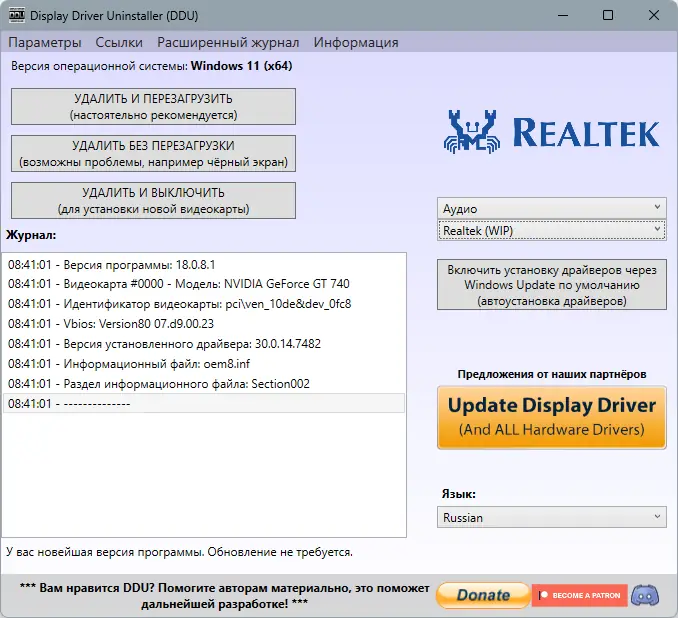This screenshot has height=618, width=678.
Task: Click the DDU support message text
Action: coord(224,596)
